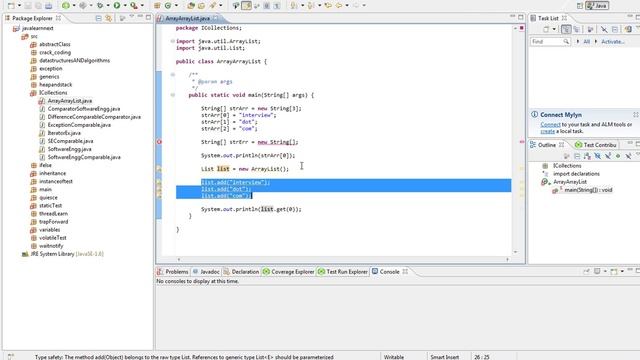Select the threadLearn package

(53, 213)
